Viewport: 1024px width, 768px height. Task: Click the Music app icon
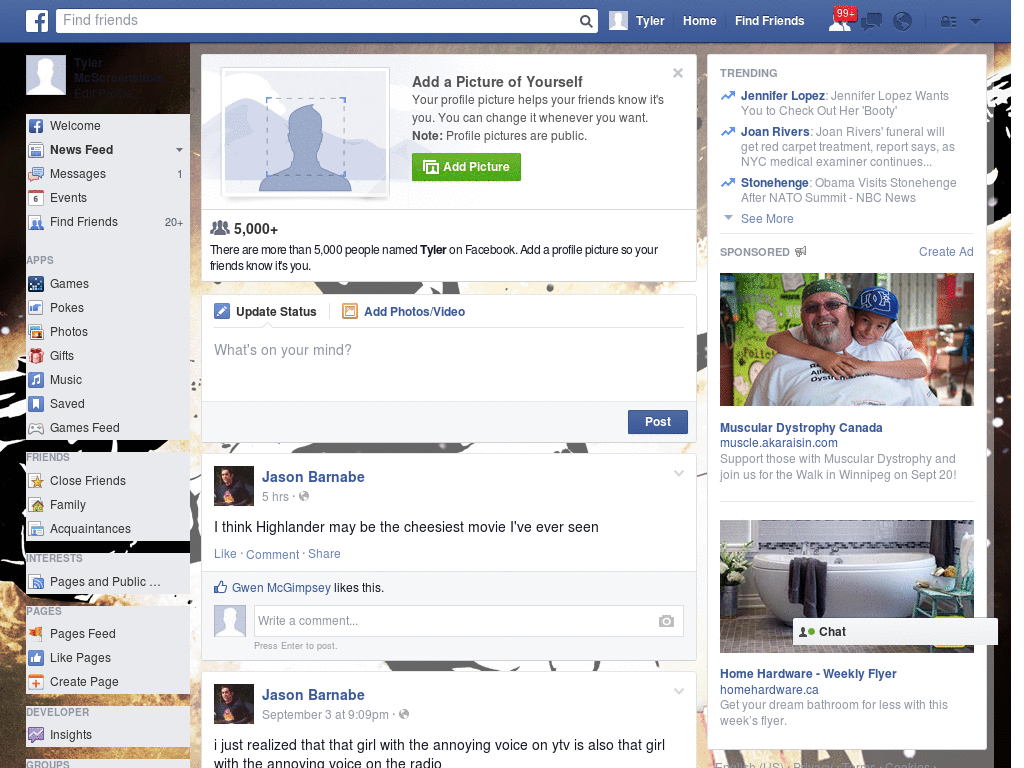[36, 380]
